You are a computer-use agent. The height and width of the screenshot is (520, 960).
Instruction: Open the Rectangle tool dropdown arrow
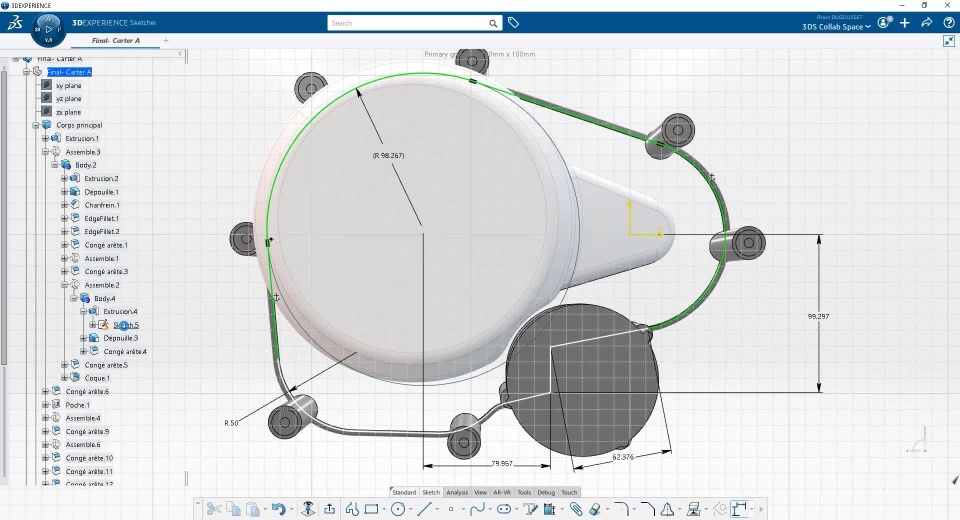tap(383, 509)
